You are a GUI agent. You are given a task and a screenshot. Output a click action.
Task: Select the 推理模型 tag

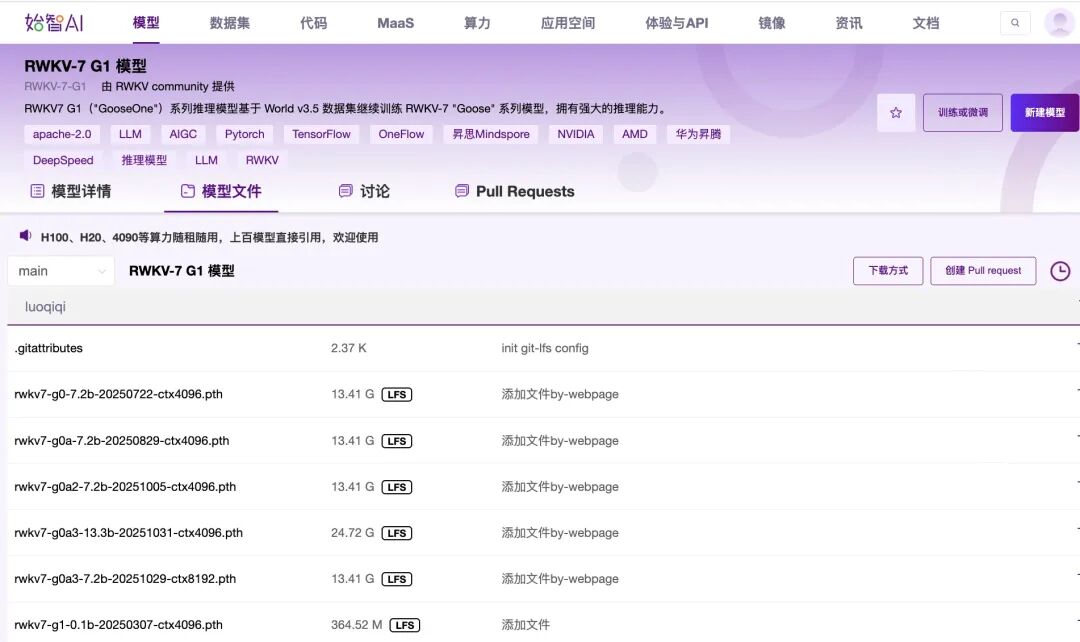pos(144,160)
